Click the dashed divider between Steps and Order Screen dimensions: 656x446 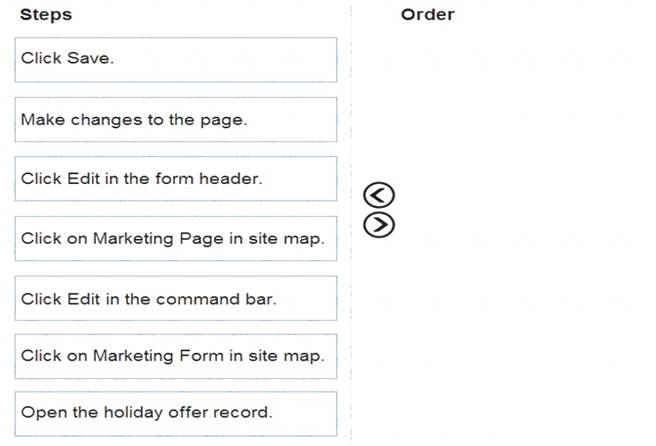(351, 223)
